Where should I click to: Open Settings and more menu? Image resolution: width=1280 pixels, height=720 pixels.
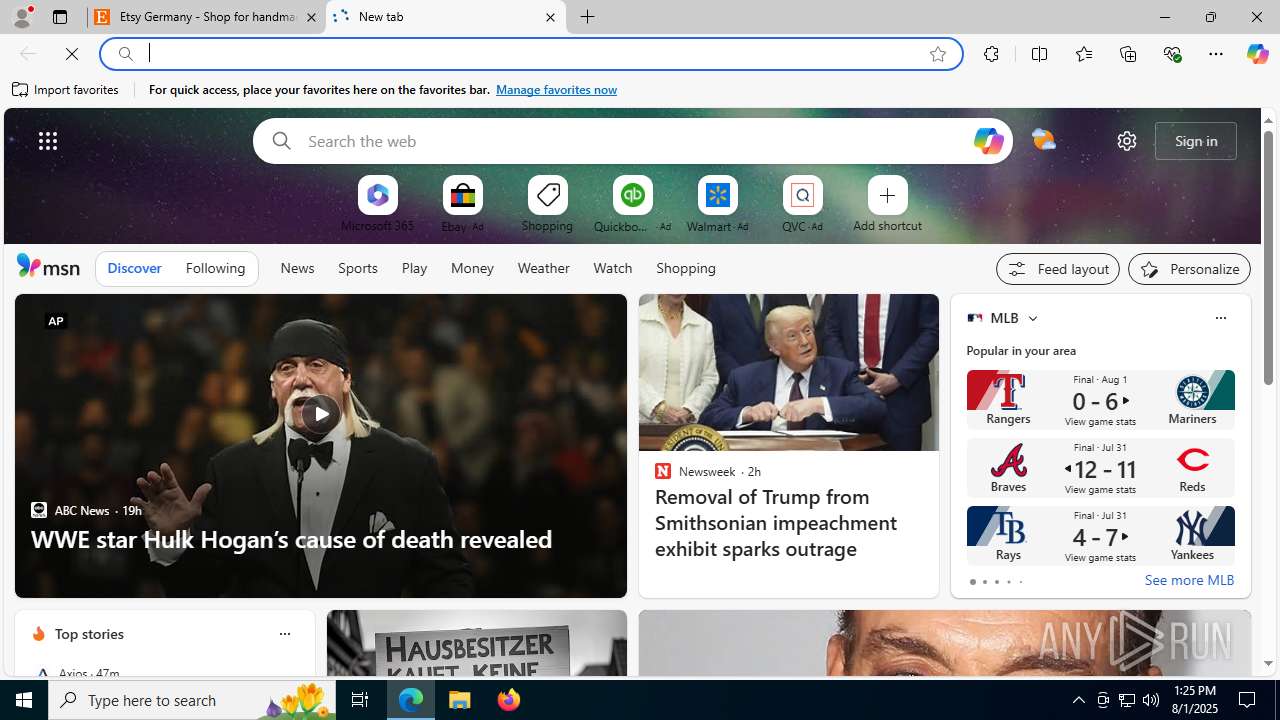point(1215,54)
